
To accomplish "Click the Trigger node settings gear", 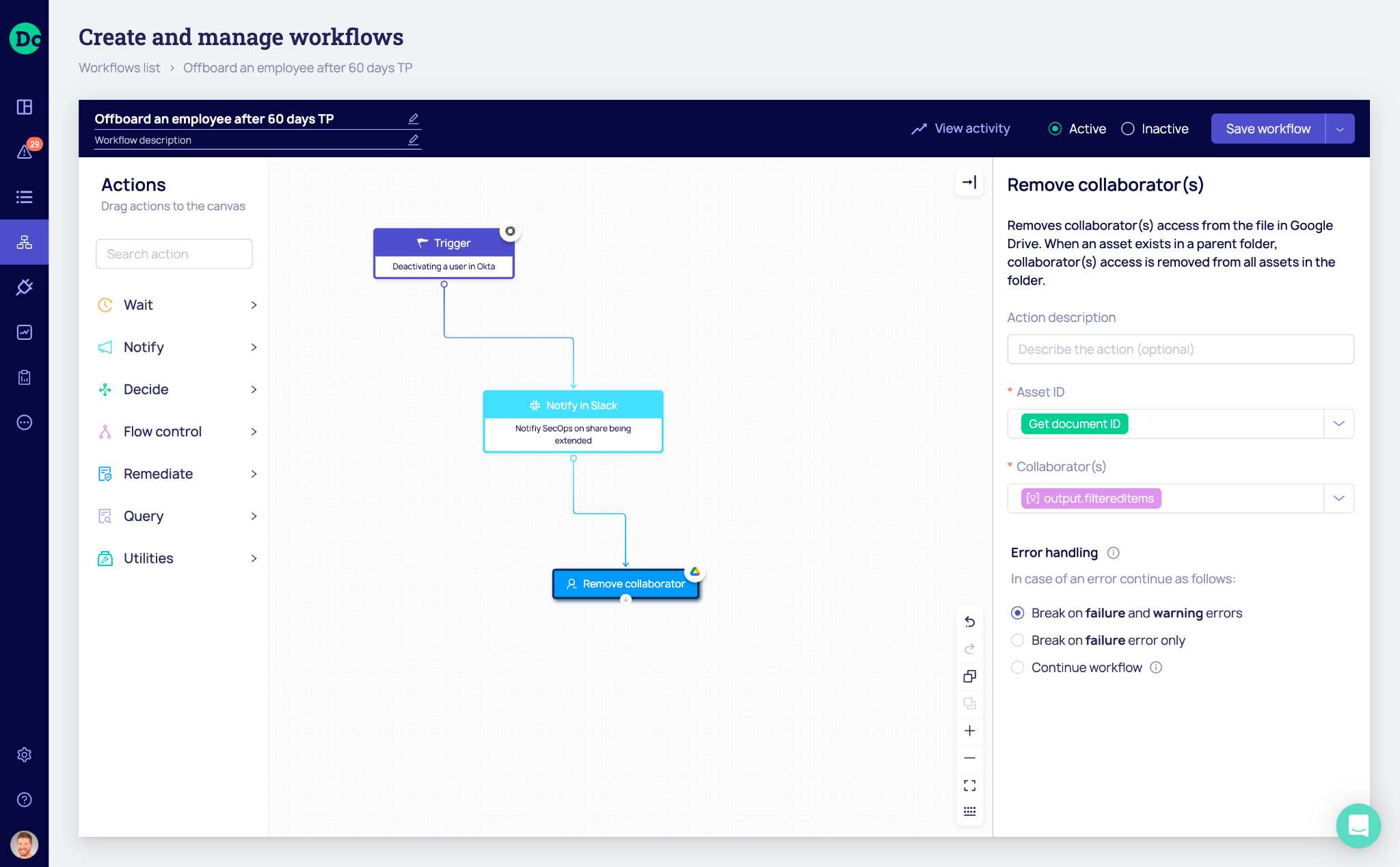I will coord(510,231).
